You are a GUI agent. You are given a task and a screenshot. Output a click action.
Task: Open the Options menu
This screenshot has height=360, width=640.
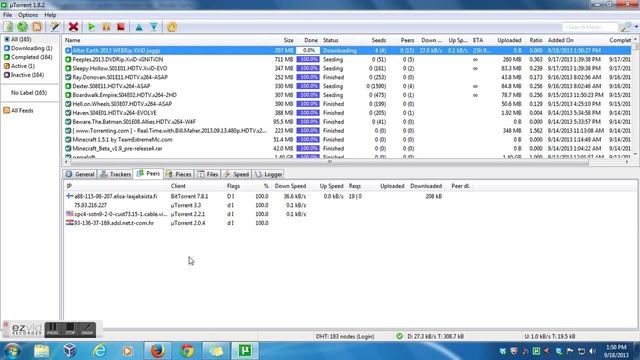click(28, 15)
